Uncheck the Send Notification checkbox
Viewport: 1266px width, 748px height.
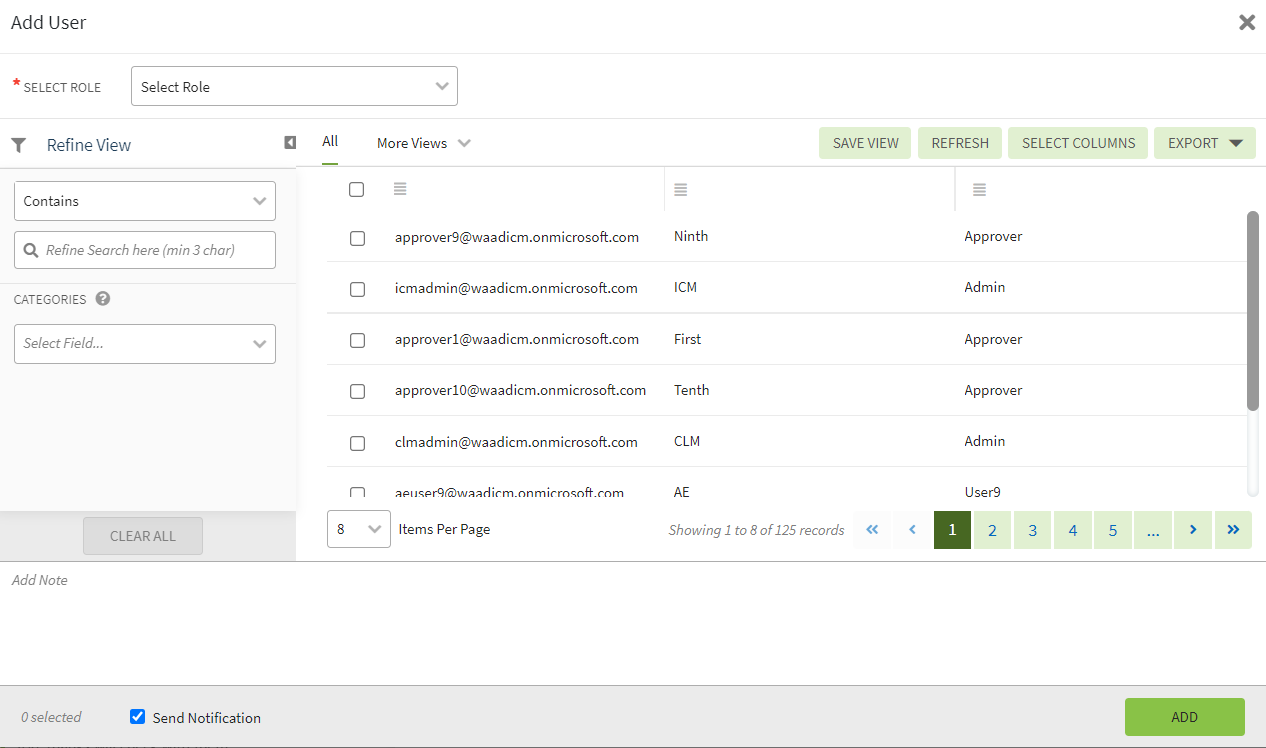[138, 717]
